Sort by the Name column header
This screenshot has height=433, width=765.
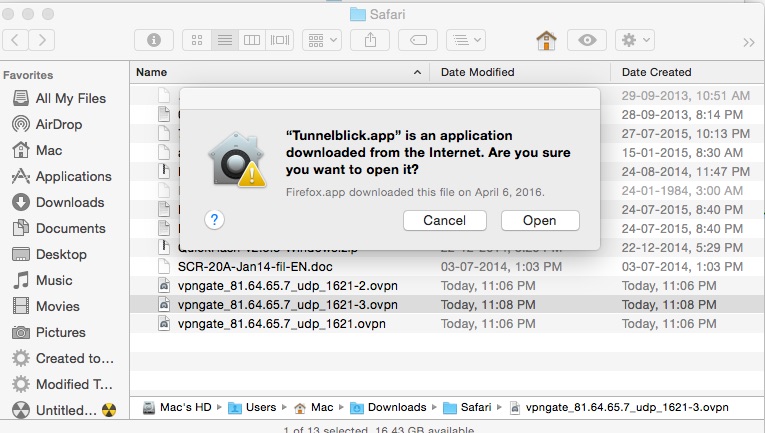152,72
